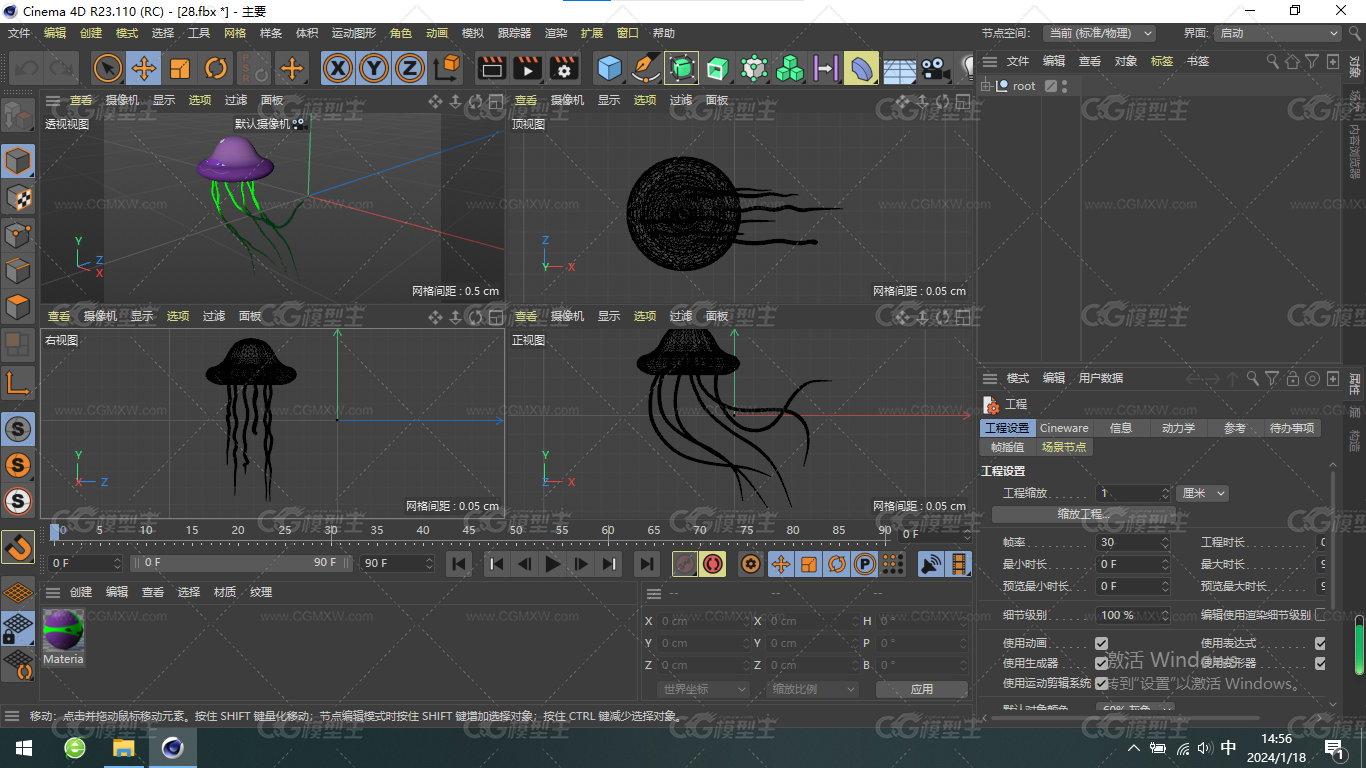This screenshot has height=768, width=1366.
Task: Select the live selection arrow tool
Action: pos(108,68)
